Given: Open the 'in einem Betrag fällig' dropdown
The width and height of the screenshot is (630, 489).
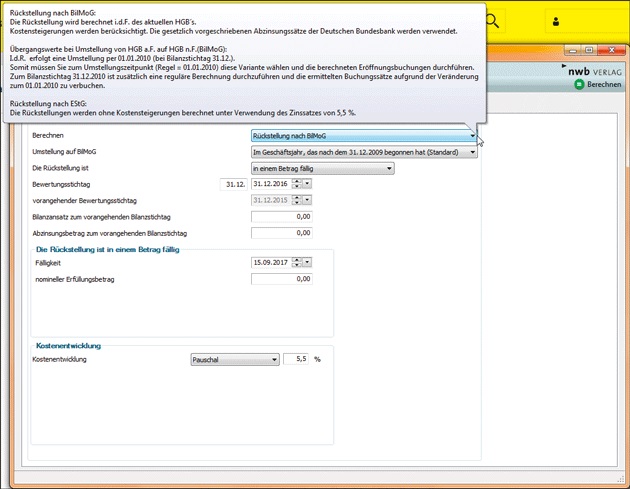Looking at the screenshot, I should (x=389, y=168).
